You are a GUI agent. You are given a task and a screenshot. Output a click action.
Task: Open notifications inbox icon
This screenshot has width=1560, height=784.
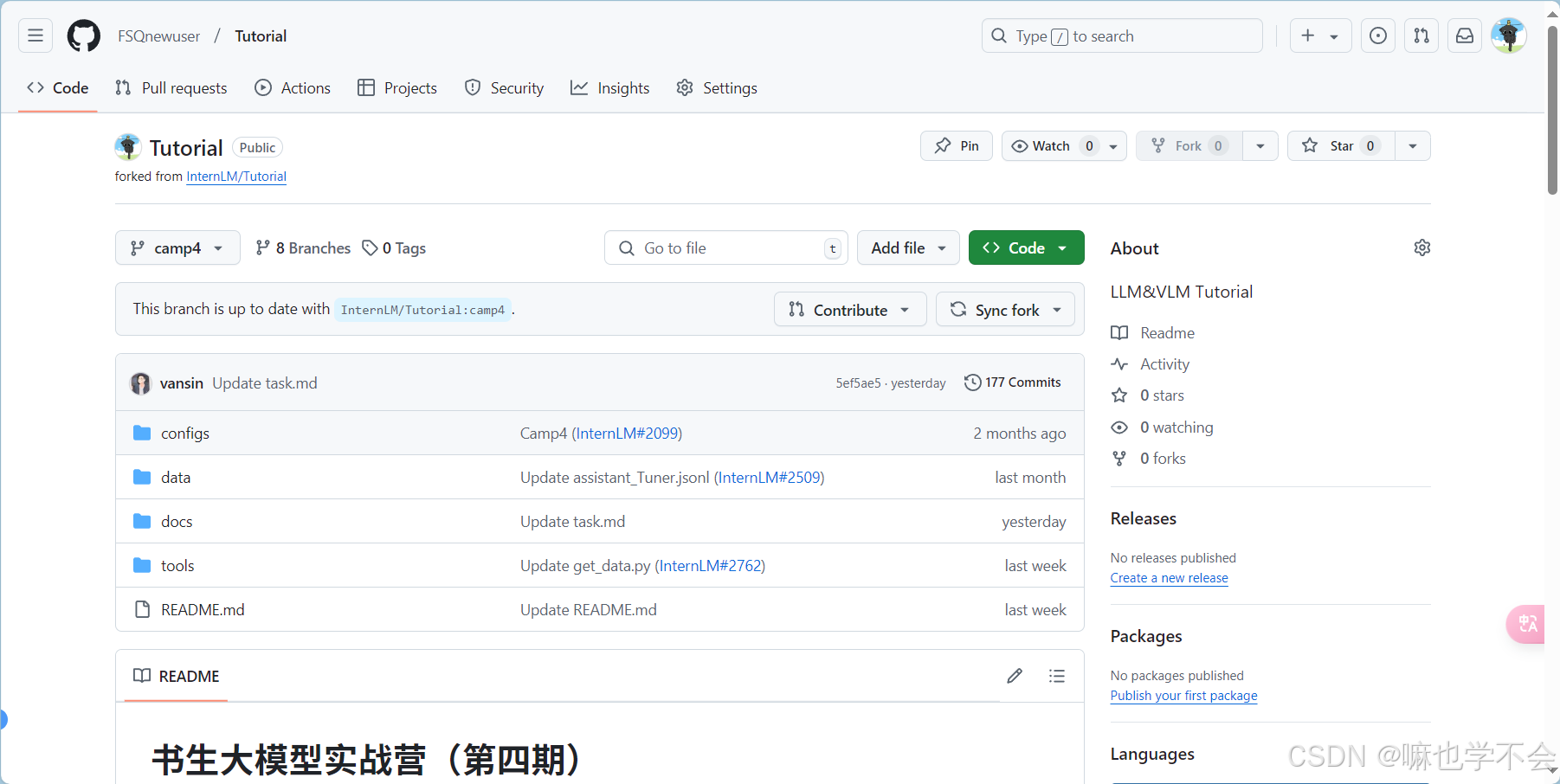click(1465, 35)
